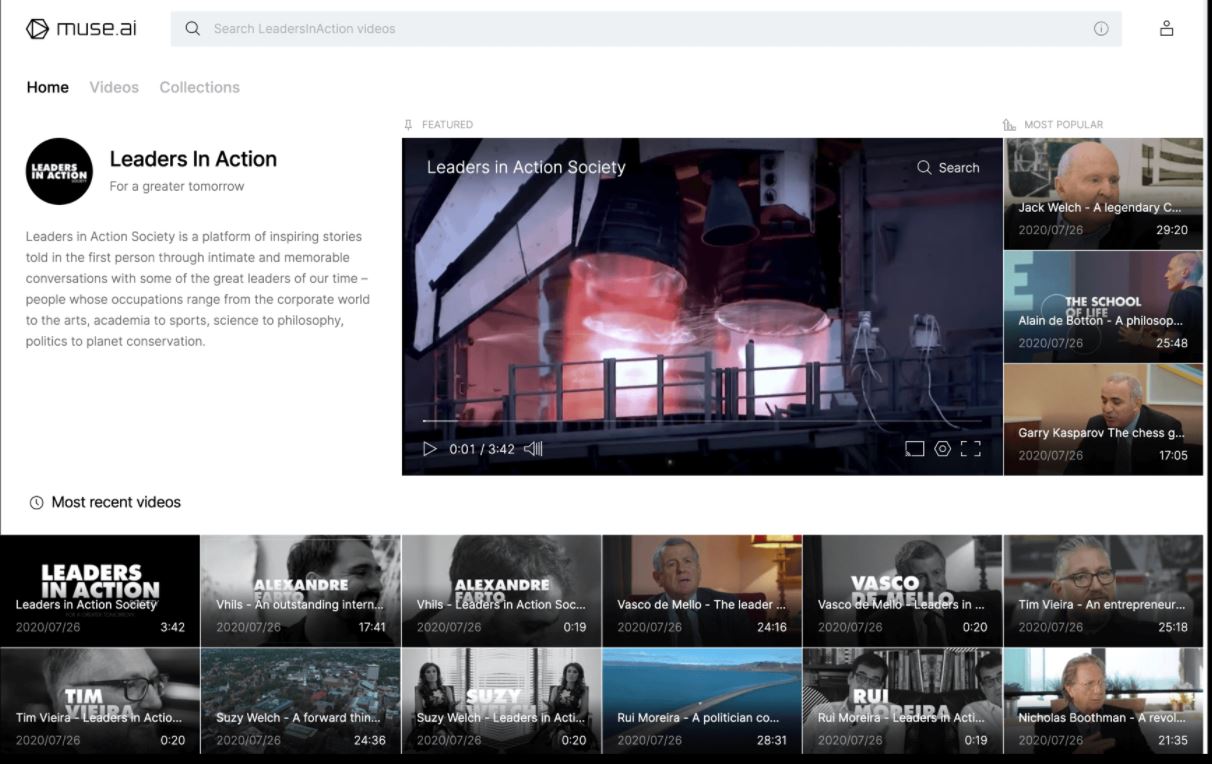Screen dimensions: 1212x764
Task: Click the Most recent videos heading
Action: coord(116,502)
